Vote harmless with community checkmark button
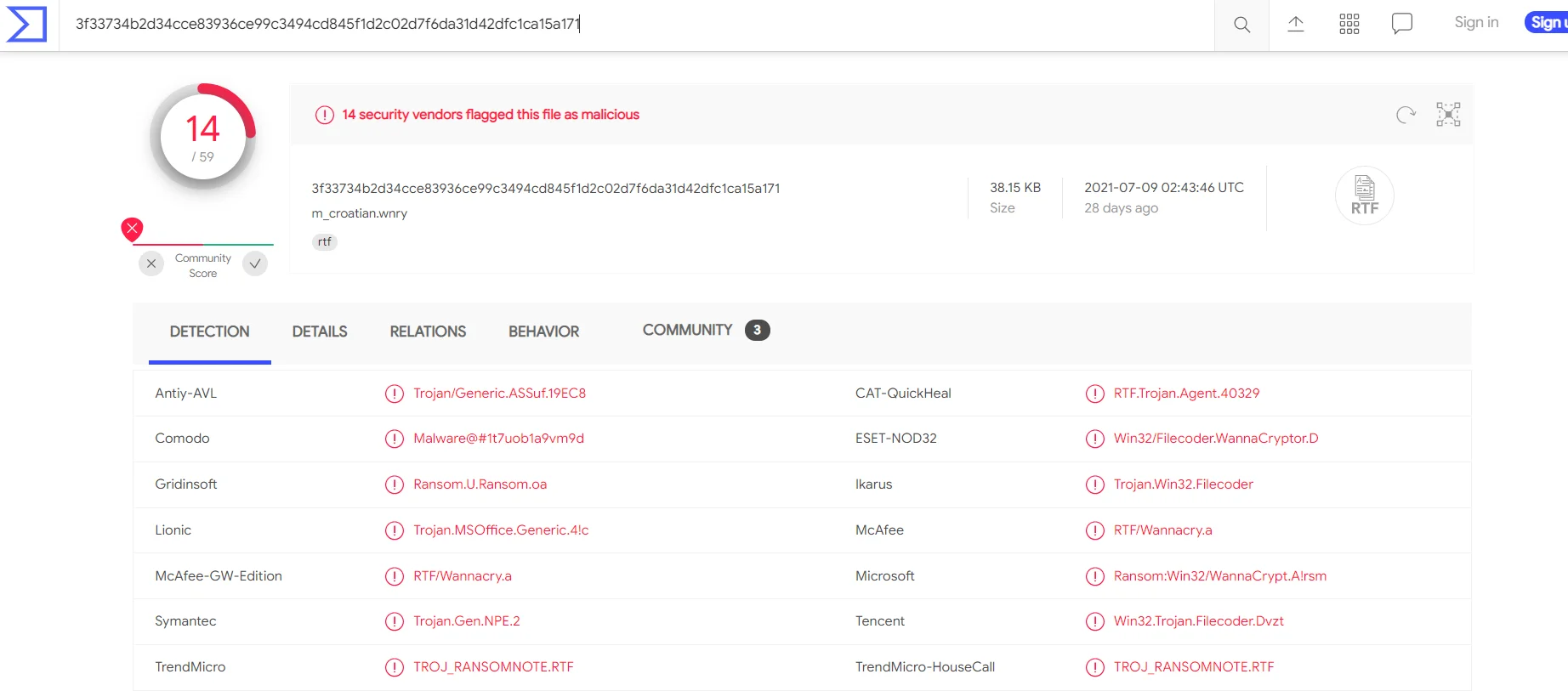The height and width of the screenshot is (691, 1568). [255, 263]
